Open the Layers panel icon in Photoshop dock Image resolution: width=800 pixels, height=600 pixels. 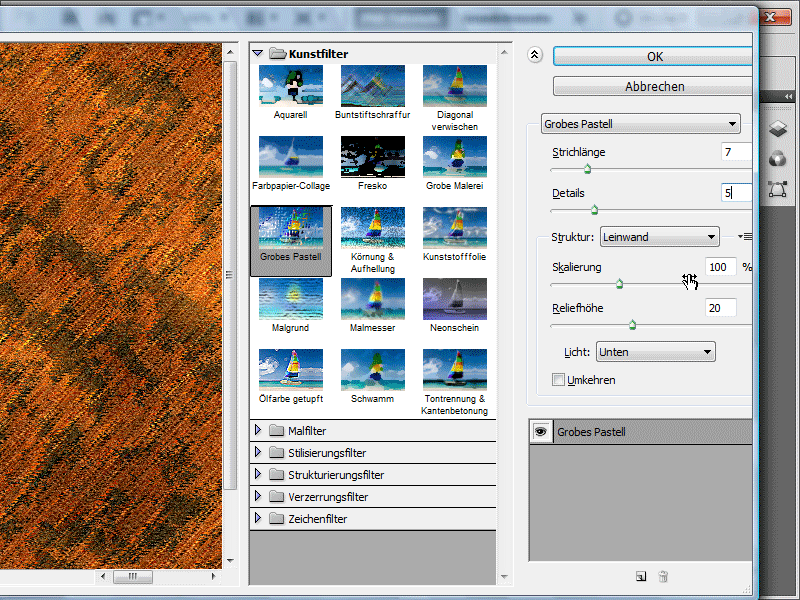[x=778, y=128]
